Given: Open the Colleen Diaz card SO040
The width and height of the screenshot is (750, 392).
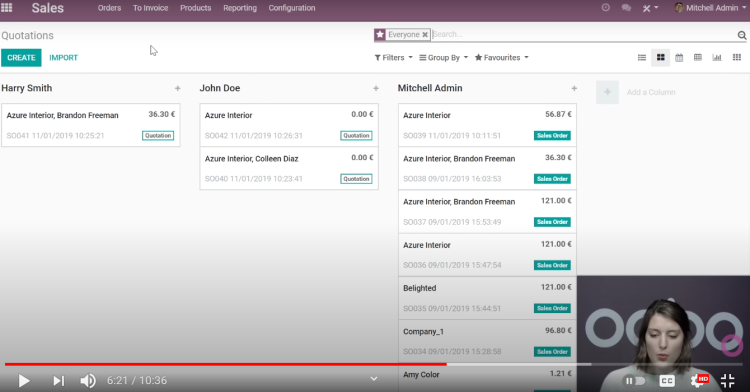Looking at the screenshot, I should (289, 168).
